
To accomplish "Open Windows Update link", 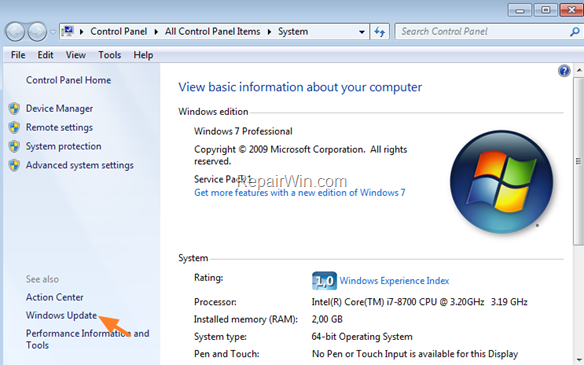I will (x=61, y=315).
